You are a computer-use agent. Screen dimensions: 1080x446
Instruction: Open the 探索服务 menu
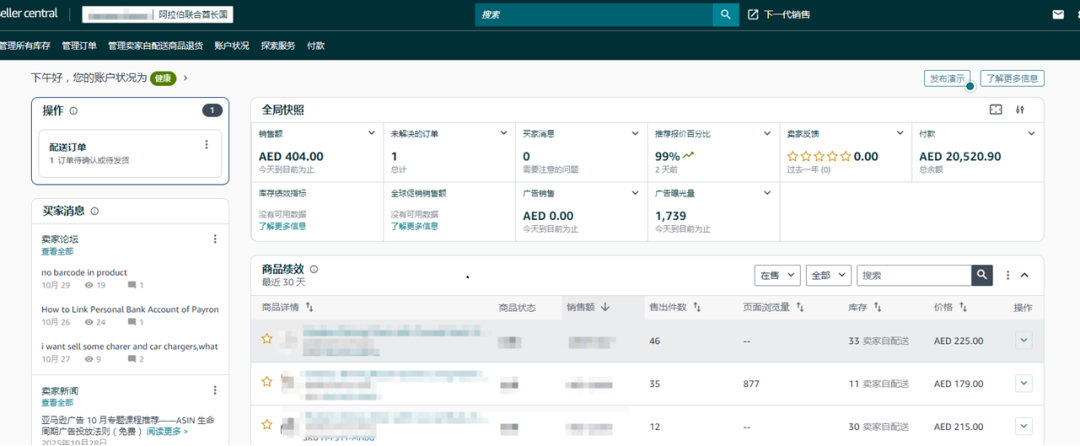tap(278, 46)
